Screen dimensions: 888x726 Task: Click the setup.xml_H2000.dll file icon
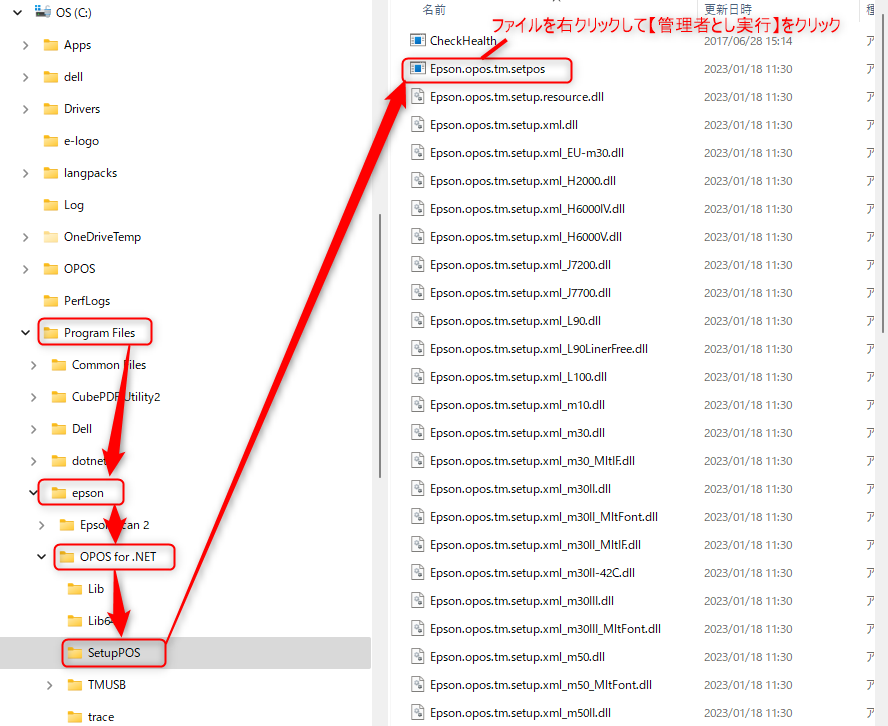(417, 181)
